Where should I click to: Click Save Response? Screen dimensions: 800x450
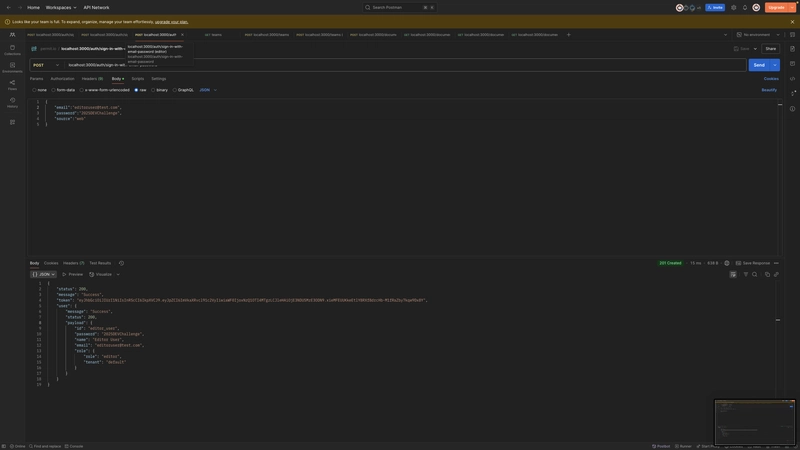click(753, 263)
